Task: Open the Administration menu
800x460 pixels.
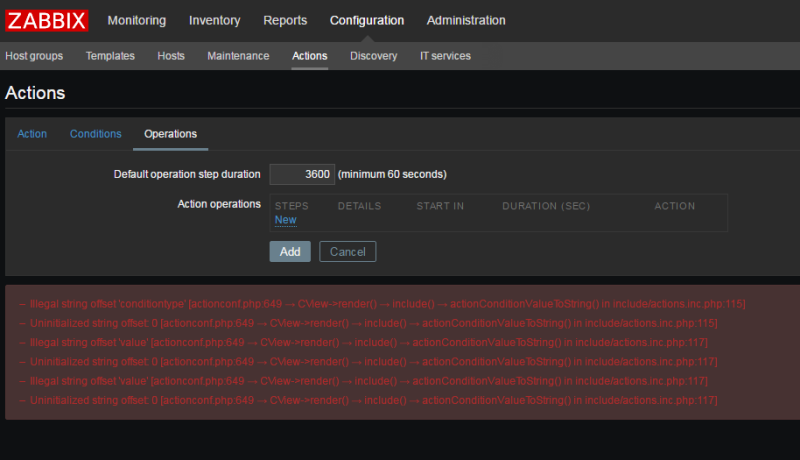Action: [x=466, y=20]
